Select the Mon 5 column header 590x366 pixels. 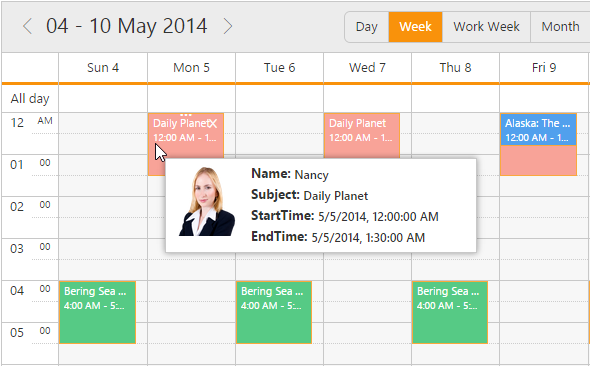pos(191,68)
